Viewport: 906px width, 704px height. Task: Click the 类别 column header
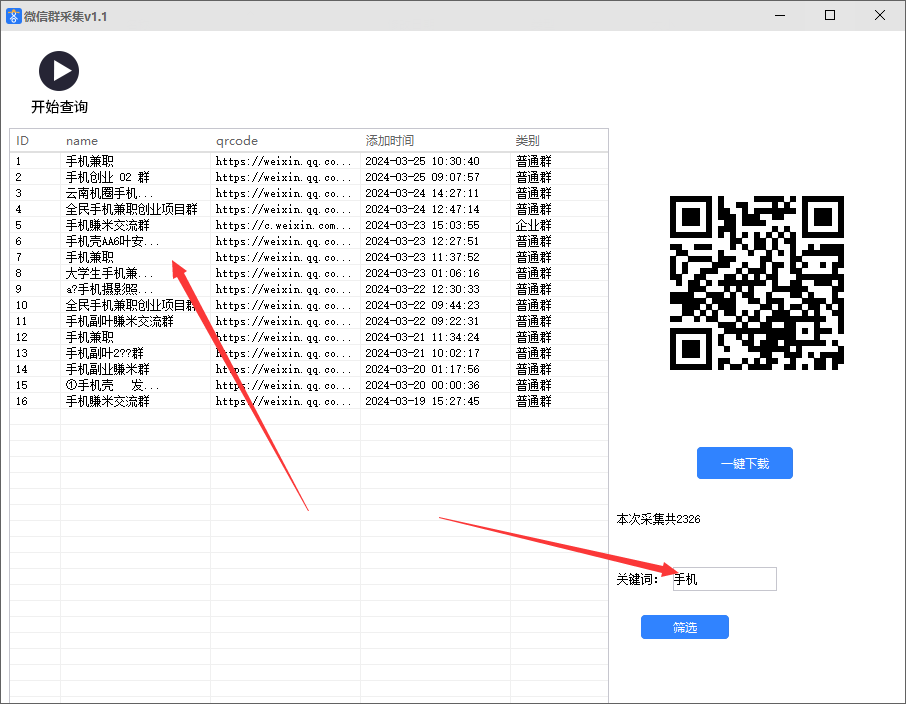pos(527,141)
